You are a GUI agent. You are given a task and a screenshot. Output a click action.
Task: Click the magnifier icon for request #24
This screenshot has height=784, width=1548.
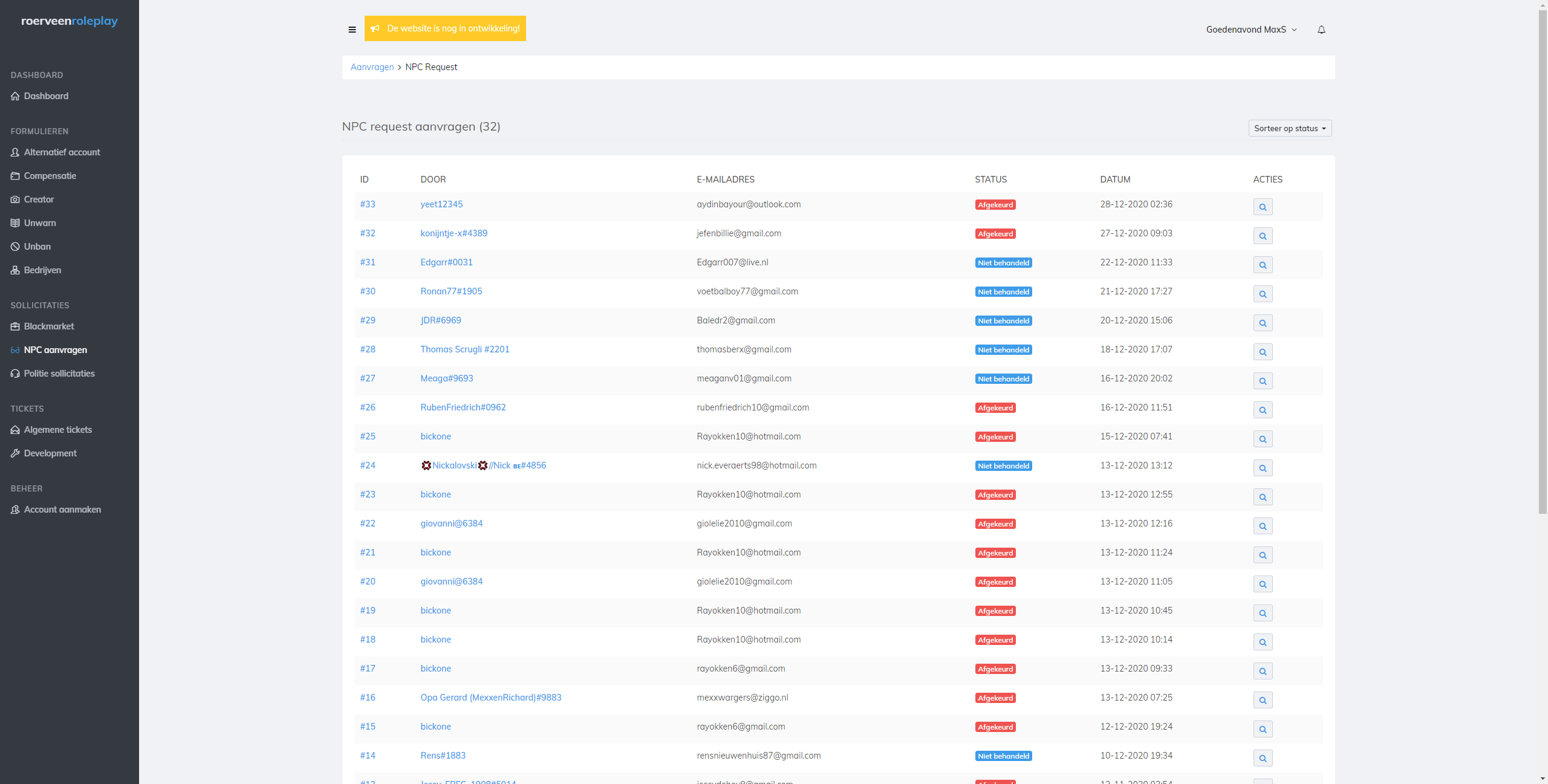1263,468
